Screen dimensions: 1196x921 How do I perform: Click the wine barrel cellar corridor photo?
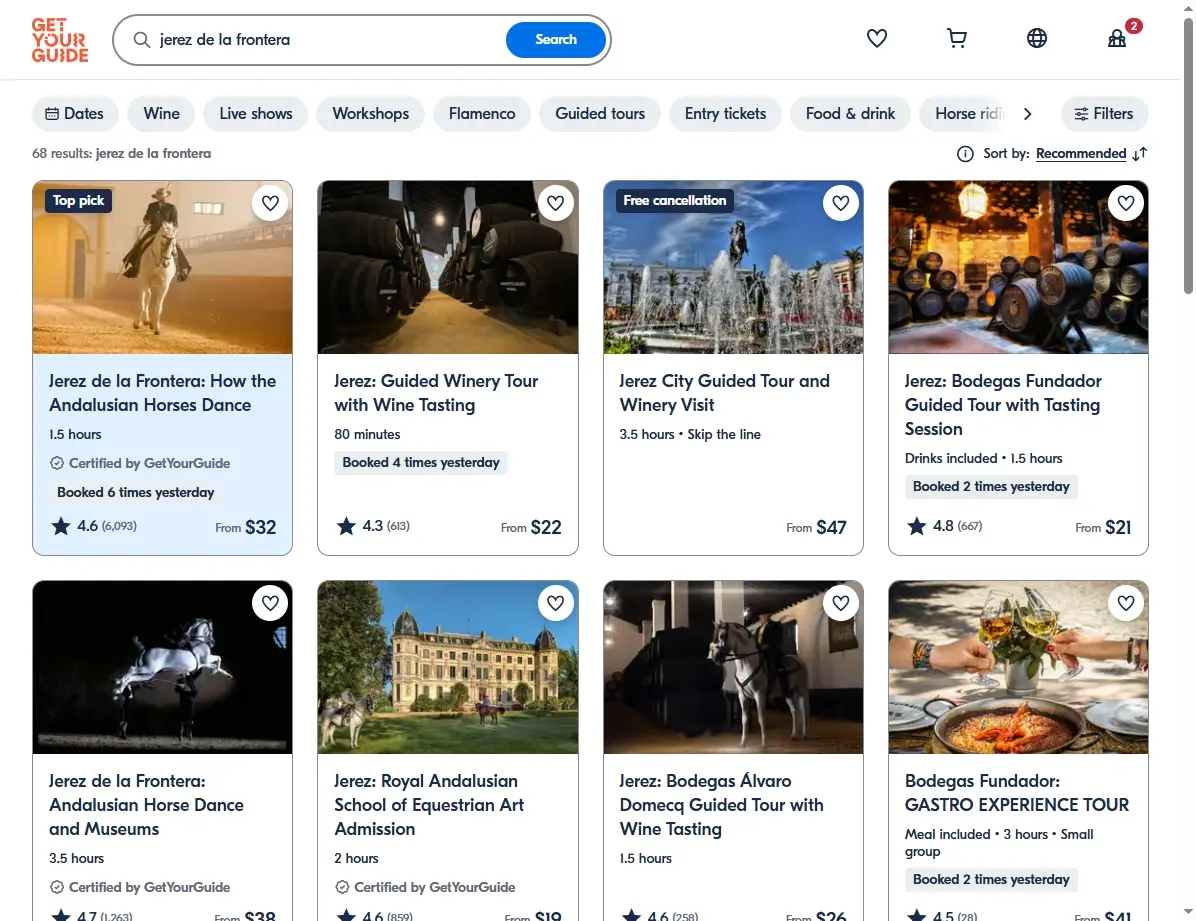448,267
